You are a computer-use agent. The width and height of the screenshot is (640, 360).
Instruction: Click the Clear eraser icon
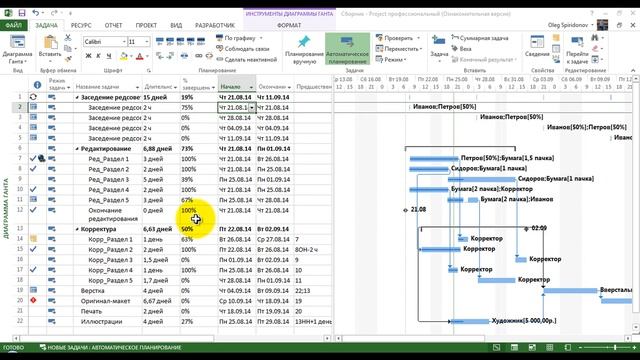tap(595, 49)
